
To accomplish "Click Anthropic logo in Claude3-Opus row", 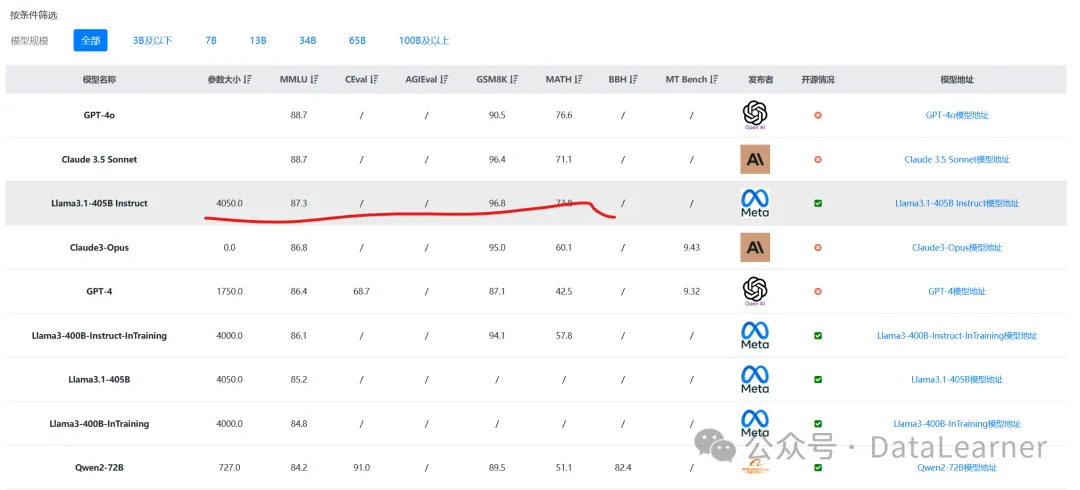I will [x=755, y=247].
